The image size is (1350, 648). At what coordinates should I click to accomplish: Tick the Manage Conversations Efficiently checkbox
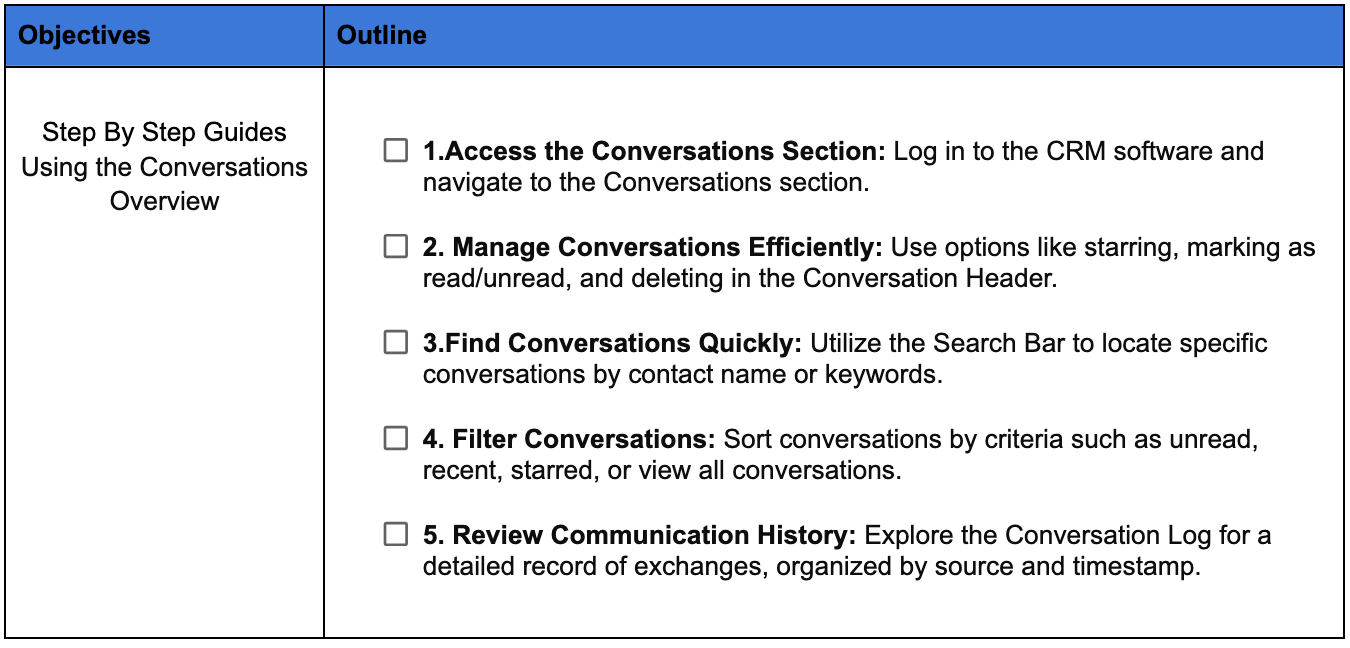(396, 247)
